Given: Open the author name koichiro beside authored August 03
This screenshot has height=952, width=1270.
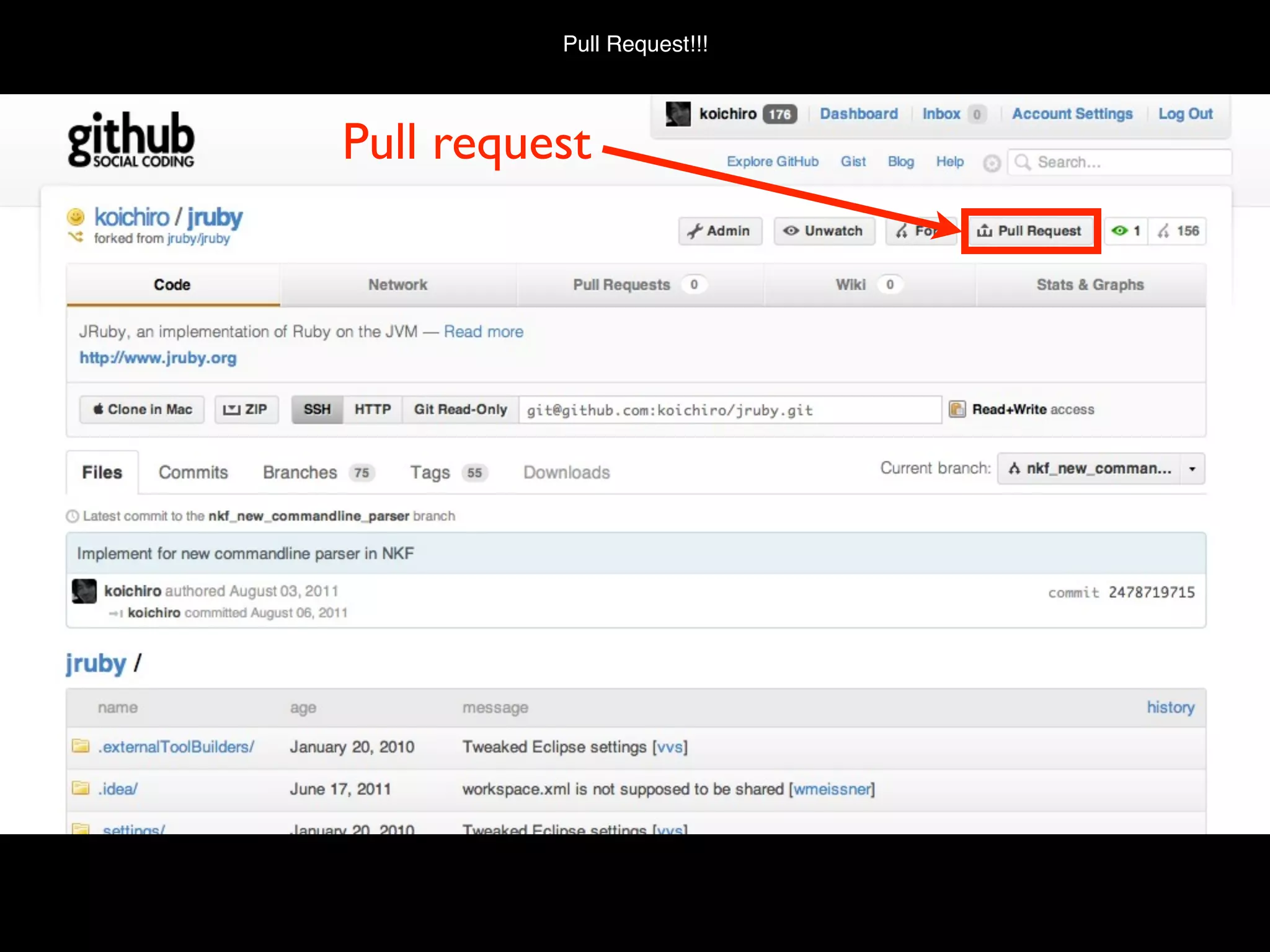Looking at the screenshot, I should click(133, 591).
